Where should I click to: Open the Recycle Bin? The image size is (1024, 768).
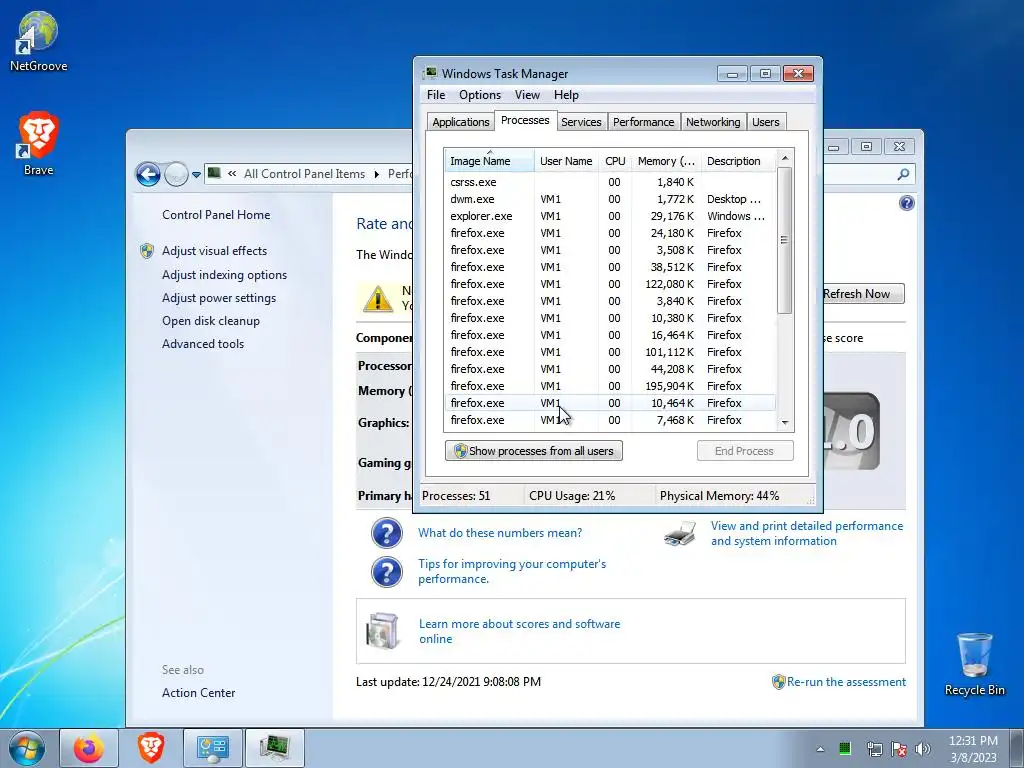click(x=974, y=664)
